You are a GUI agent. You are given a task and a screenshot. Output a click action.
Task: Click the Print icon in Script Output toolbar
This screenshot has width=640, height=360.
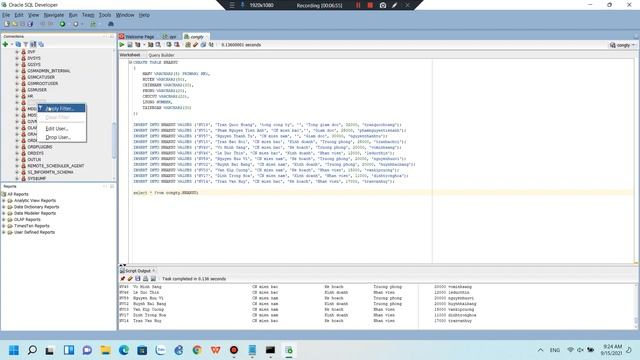click(145, 279)
